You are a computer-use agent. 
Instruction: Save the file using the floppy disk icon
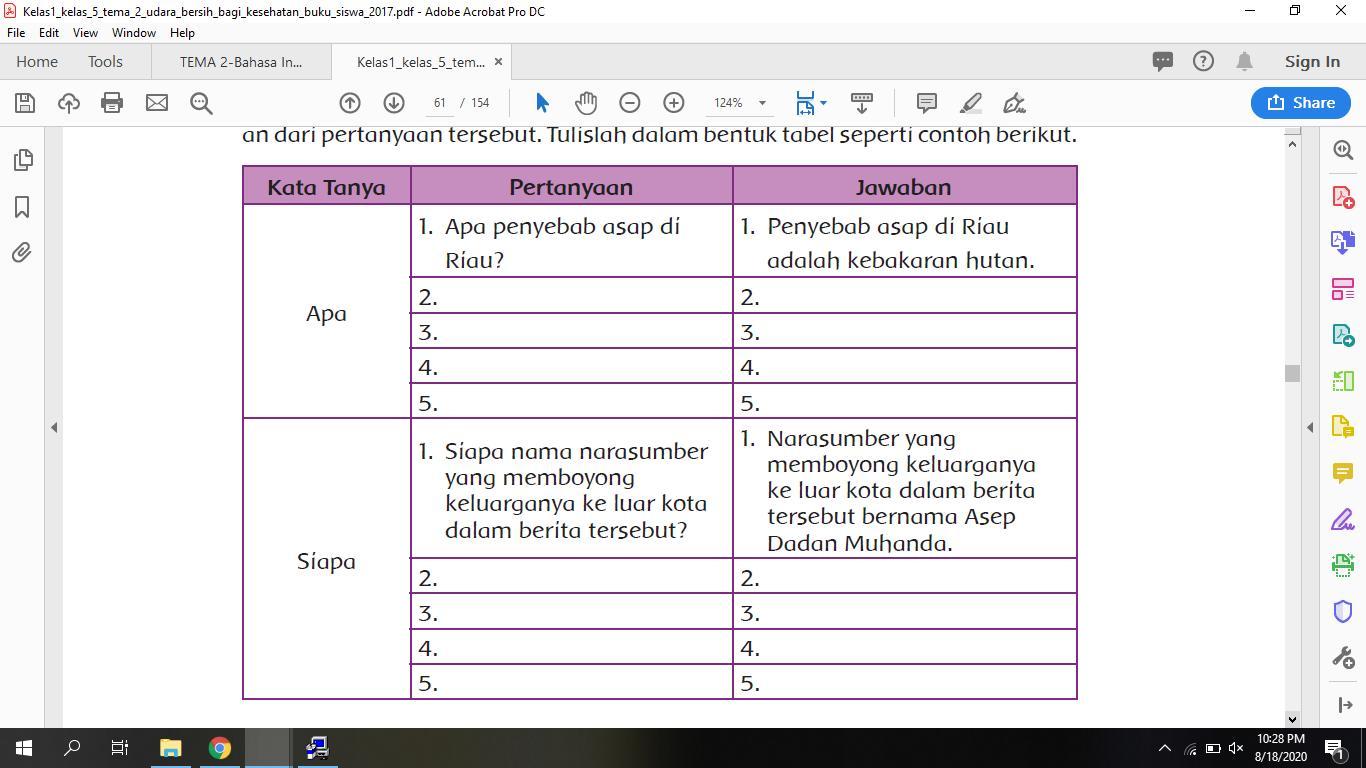pos(25,103)
